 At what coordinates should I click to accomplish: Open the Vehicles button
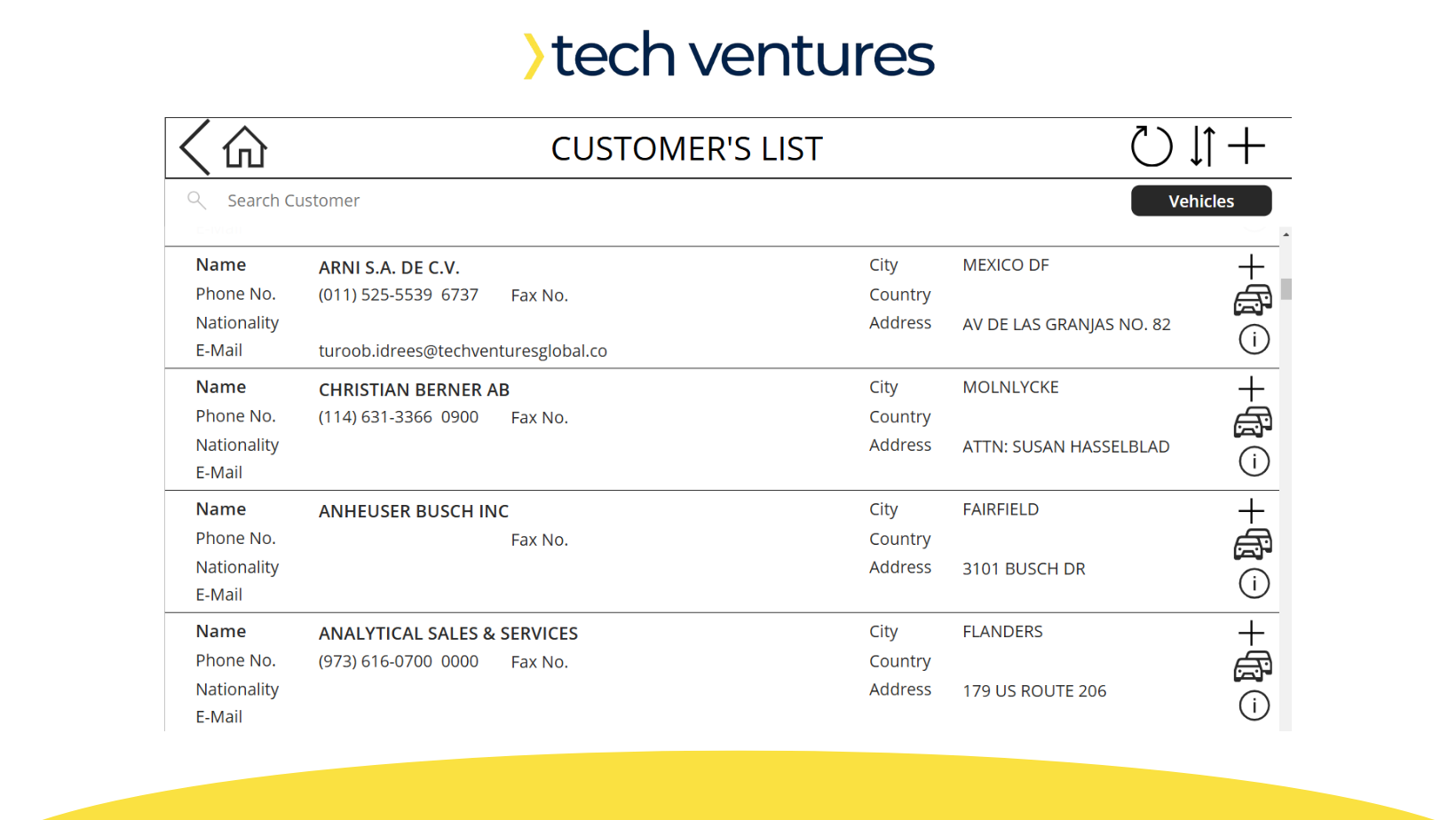pos(1200,201)
